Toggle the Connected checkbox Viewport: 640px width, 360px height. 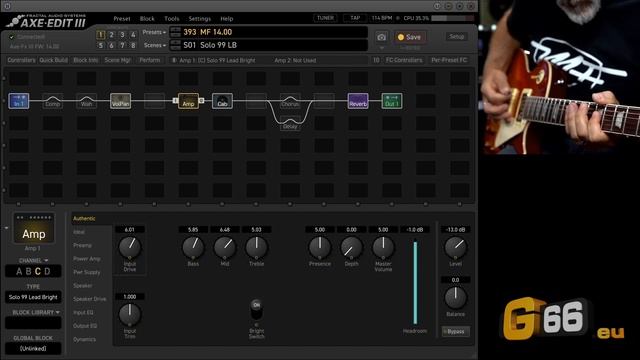pyautogui.click(x=11, y=37)
